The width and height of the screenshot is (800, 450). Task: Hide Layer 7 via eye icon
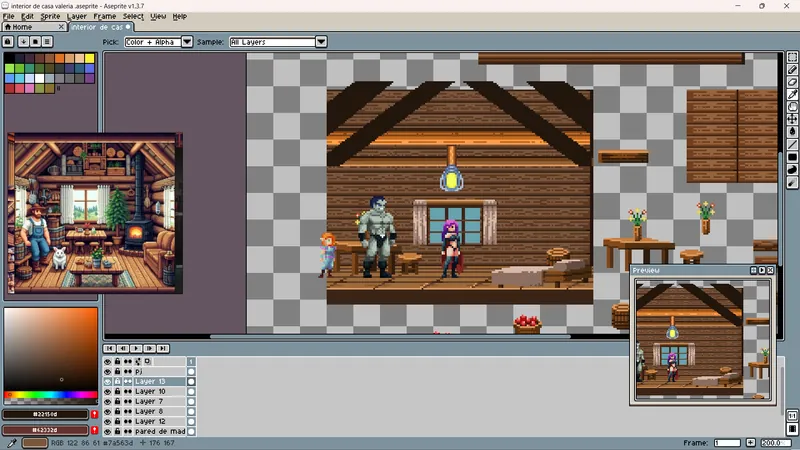point(108,402)
